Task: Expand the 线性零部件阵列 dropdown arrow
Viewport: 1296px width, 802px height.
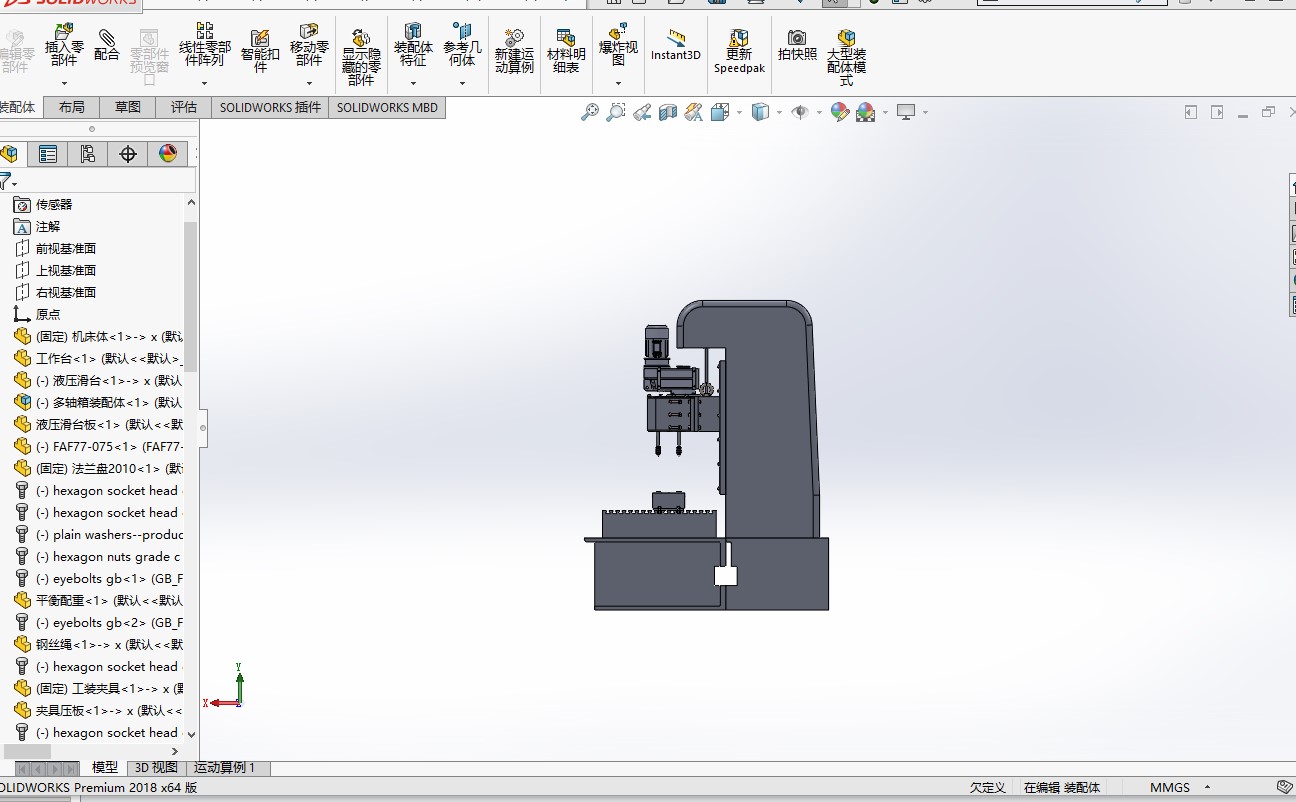Action: [x=205, y=83]
